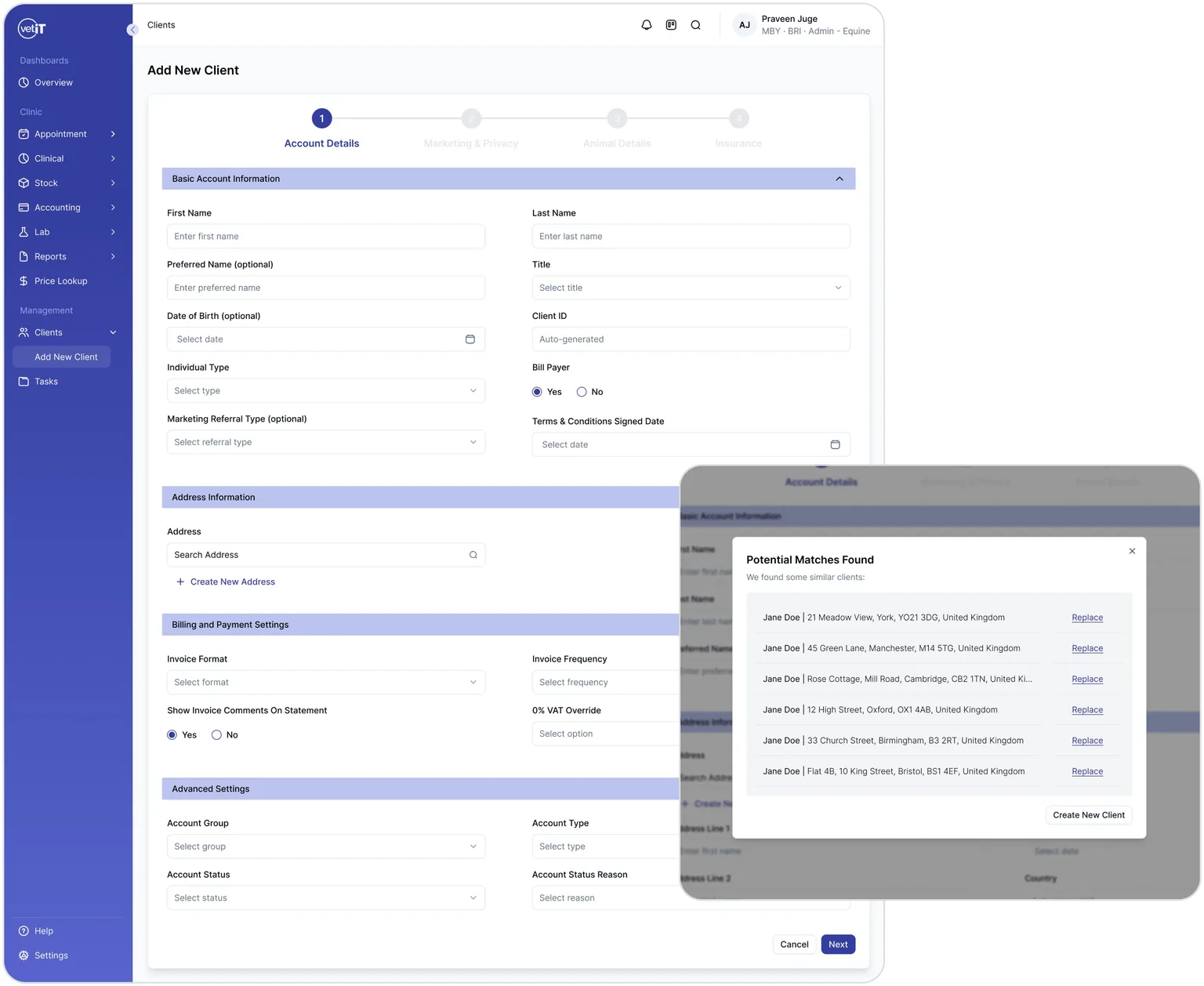Screen dimensions: 1204x986
Task: Open the Account Group dropdown
Action: click(x=326, y=846)
